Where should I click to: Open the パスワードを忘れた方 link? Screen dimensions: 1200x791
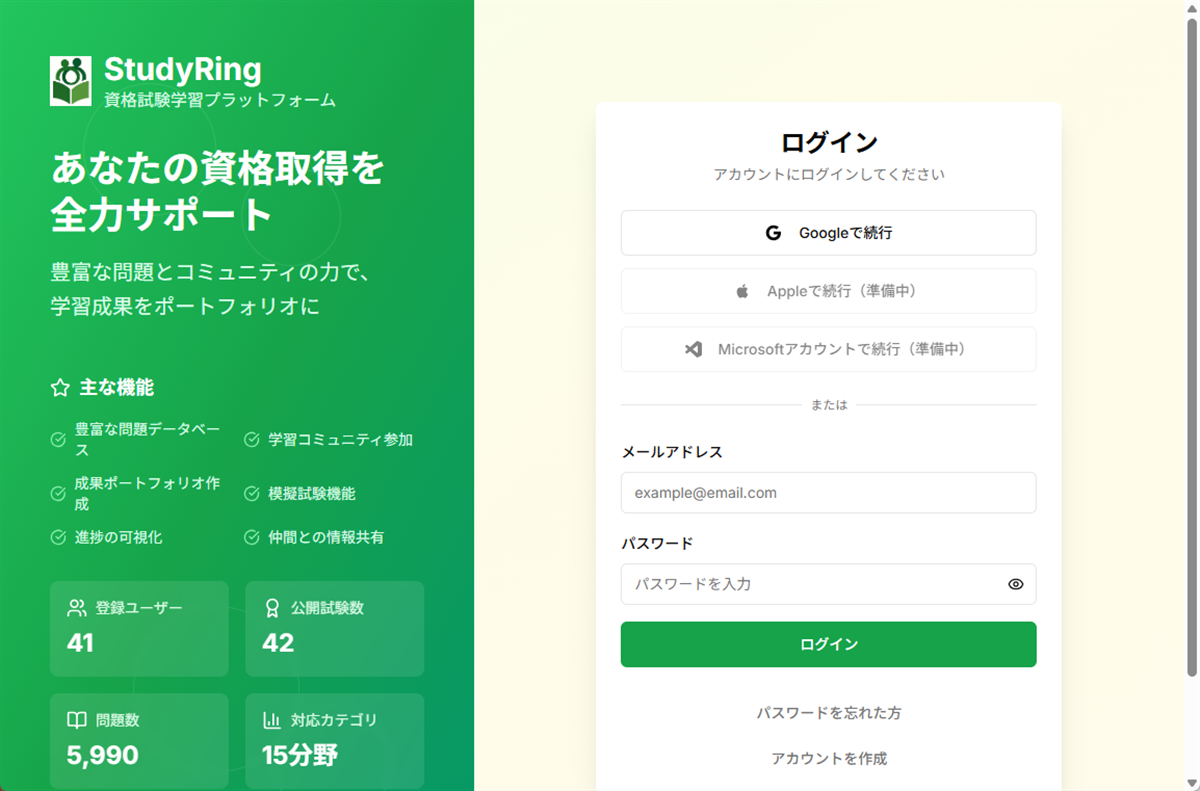pos(828,713)
